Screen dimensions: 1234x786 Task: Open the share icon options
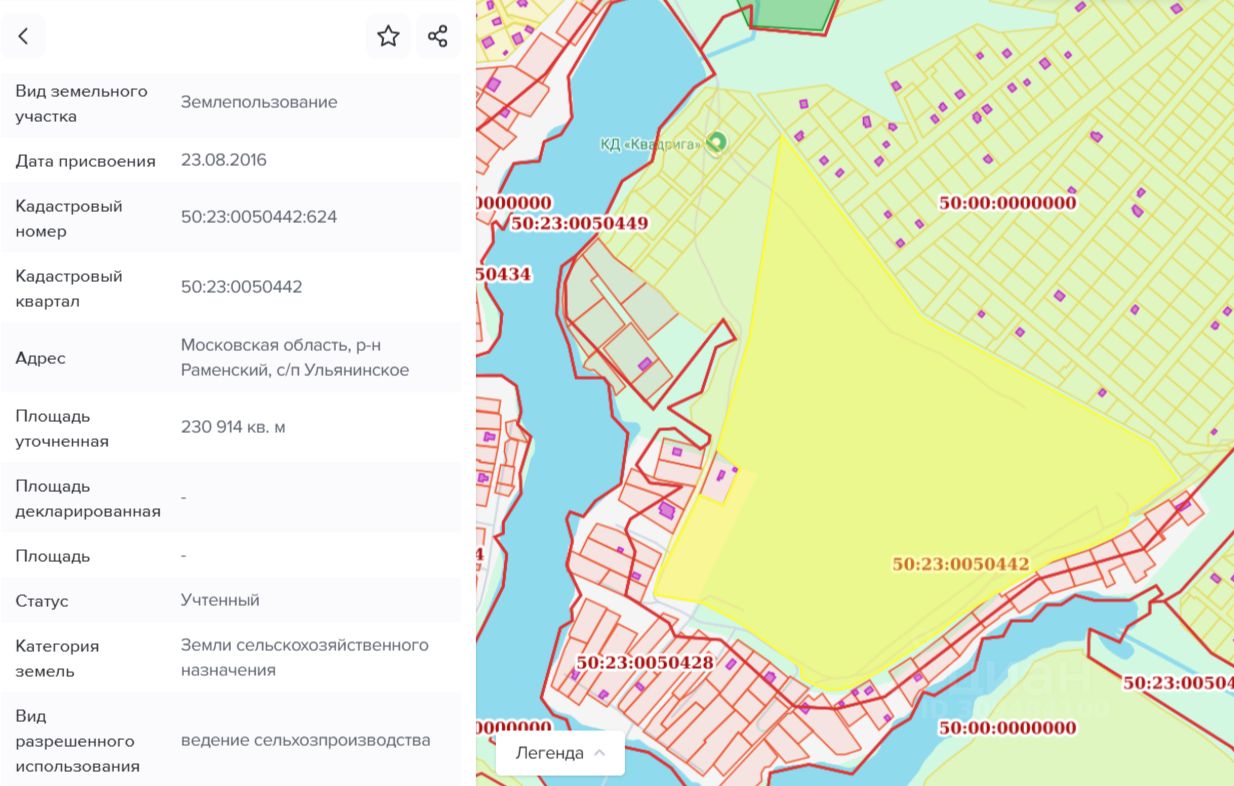pos(437,37)
